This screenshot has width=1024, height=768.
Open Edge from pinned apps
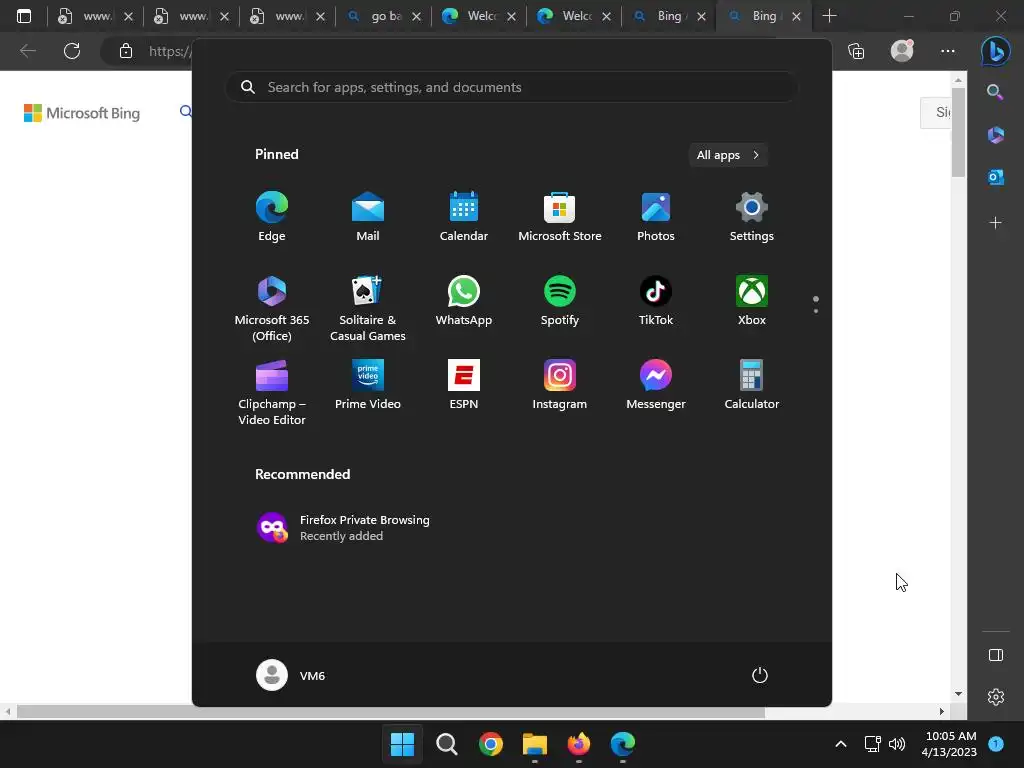pos(272,217)
